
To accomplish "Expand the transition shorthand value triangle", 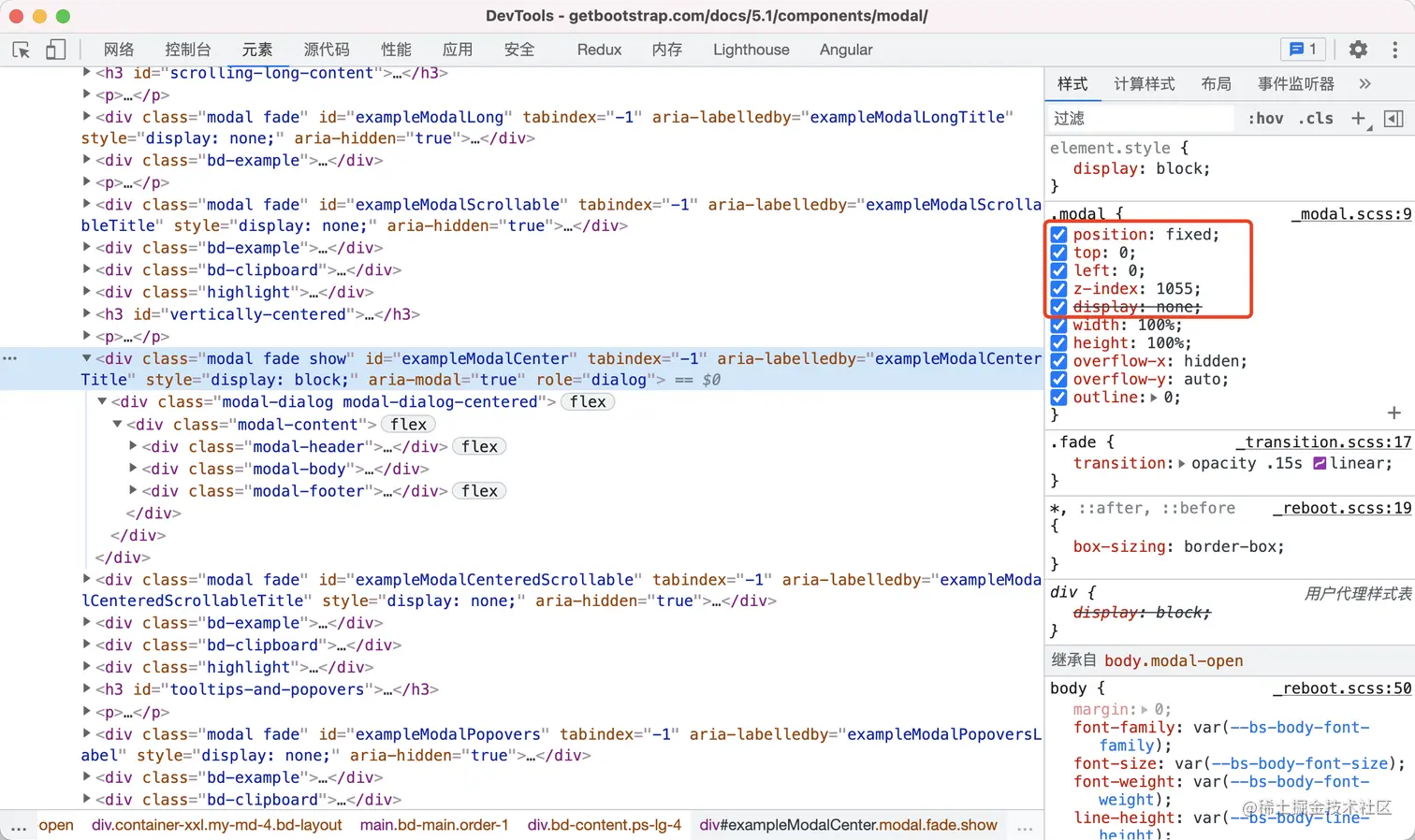I will [1182, 463].
